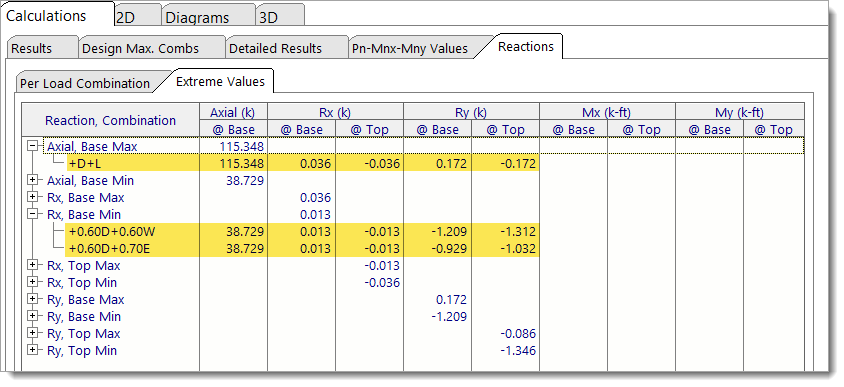Open the 2D tab
Screen dimensions: 844x387
[138, 16]
